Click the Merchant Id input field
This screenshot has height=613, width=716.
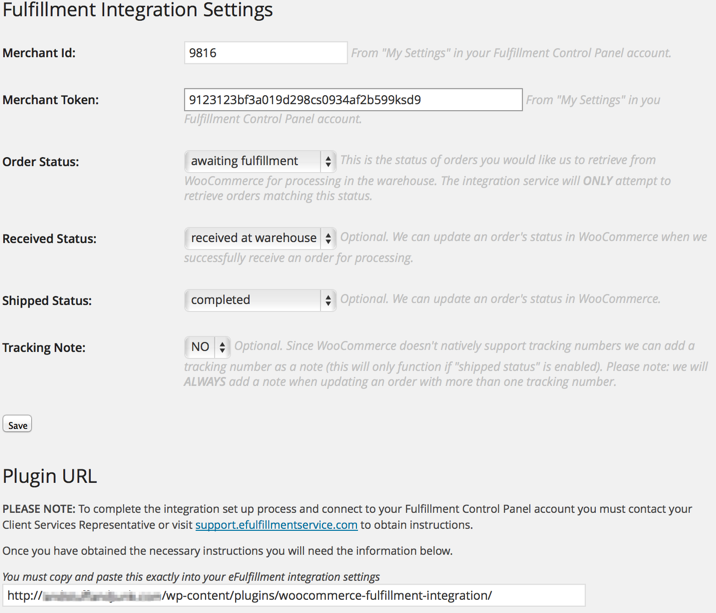pyautogui.click(x=265, y=53)
